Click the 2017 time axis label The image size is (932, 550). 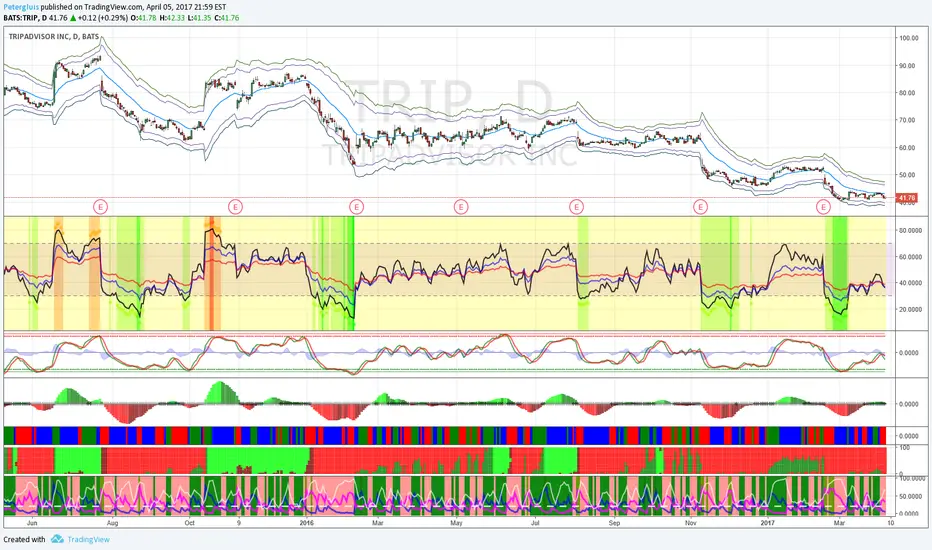click(768, 523)
